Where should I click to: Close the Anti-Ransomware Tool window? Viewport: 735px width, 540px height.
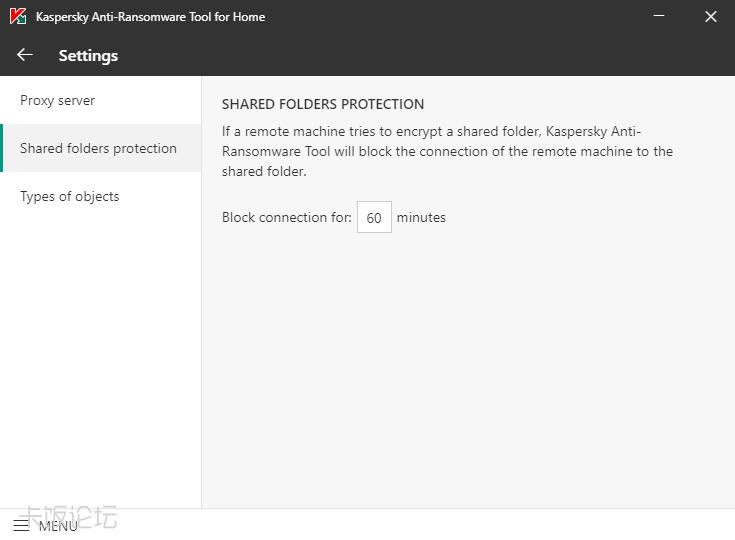coord(710,17)
